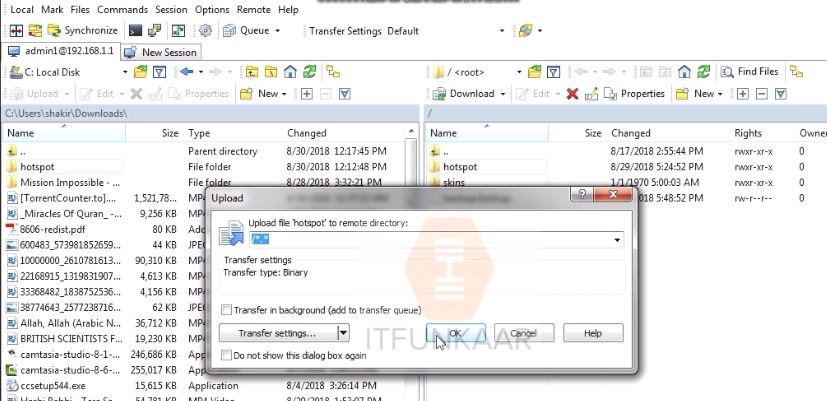This screenshot has height=401, width=827.
Task: Click the Preferences gear icon
Action: coord(206,31)
